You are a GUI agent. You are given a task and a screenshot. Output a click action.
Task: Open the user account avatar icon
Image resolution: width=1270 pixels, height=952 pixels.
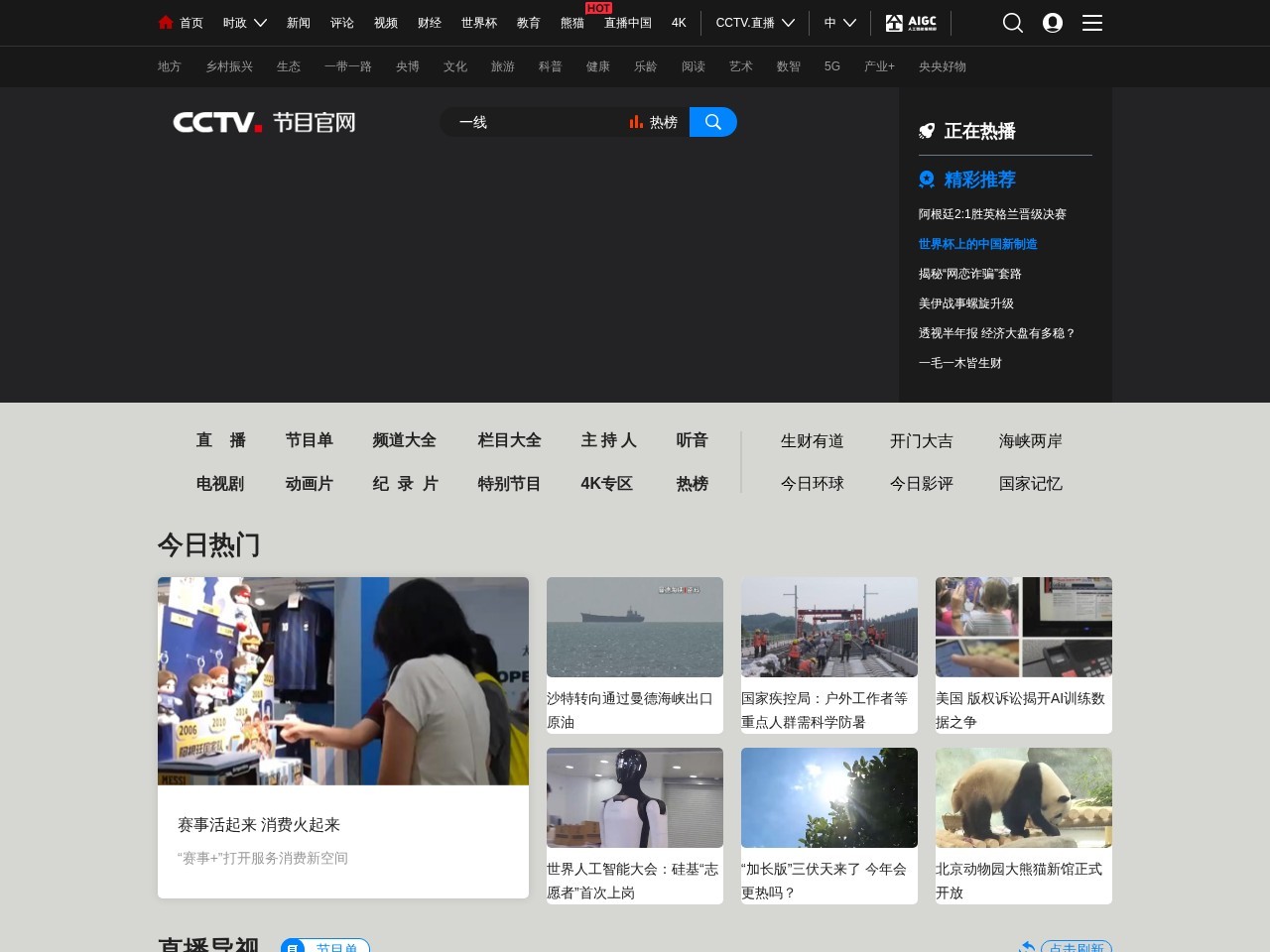coord(1053,23)
